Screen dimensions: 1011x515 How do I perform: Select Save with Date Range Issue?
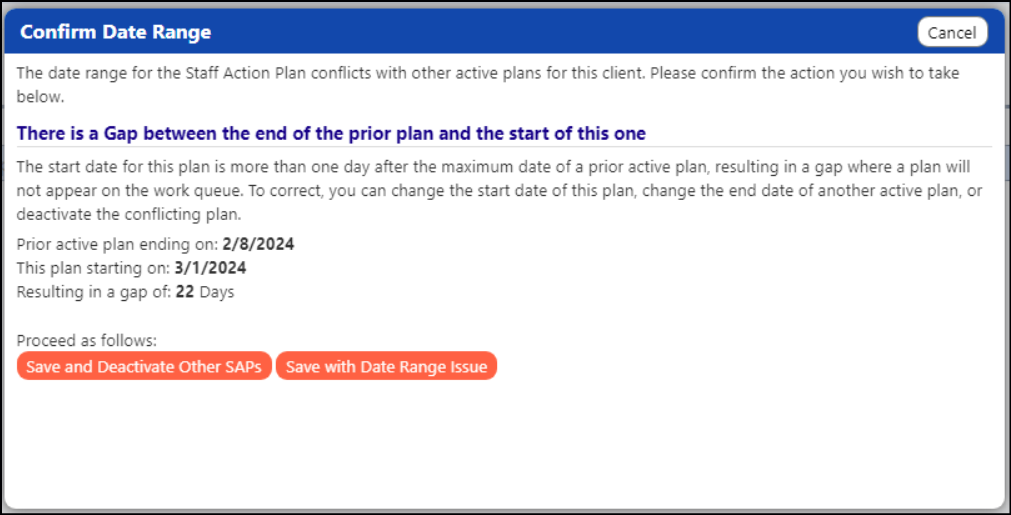[386, 366]
